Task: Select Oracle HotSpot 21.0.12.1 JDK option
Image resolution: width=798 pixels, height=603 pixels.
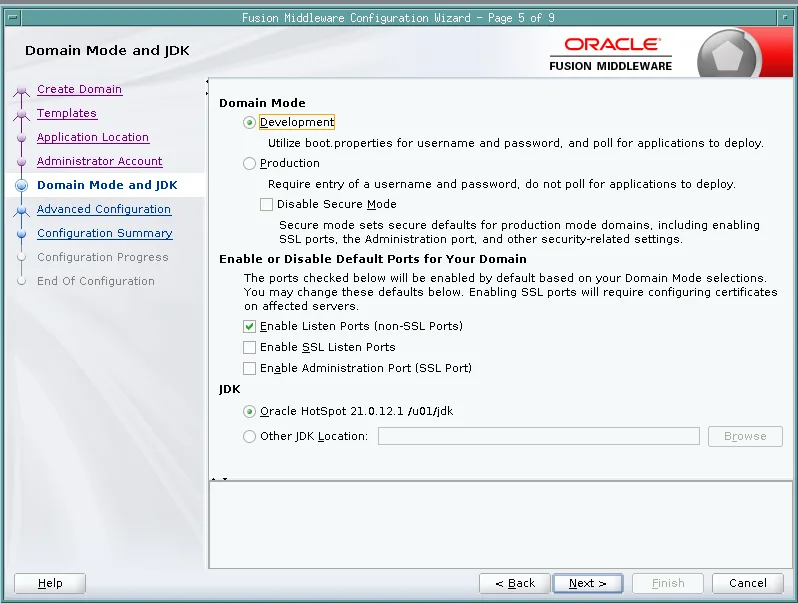Action: pyautogui.click(x=249, y=411)
